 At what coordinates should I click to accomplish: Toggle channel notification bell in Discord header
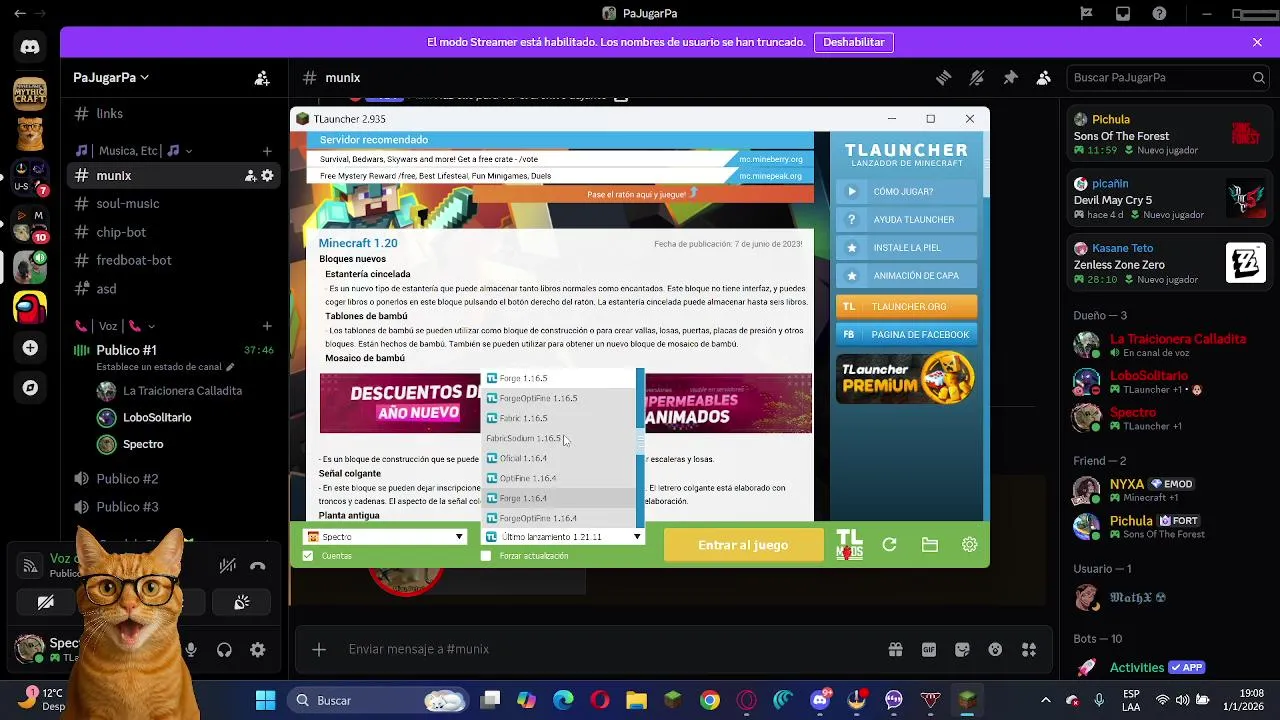point(977,77)
